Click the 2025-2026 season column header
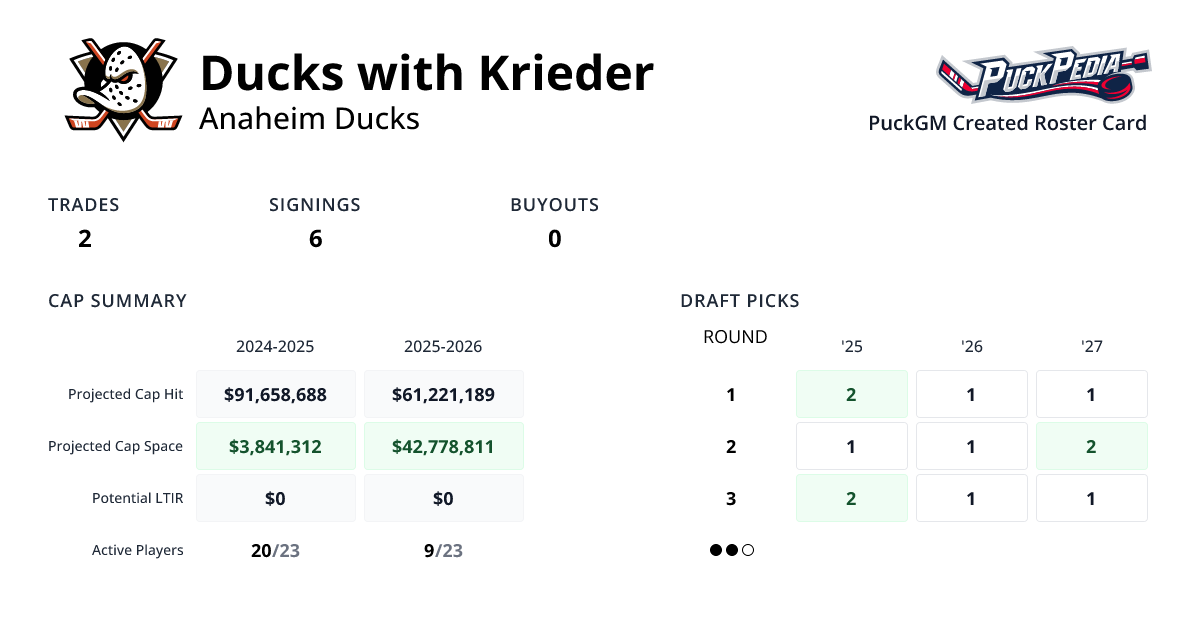This screenshot has width=1200, height=630. coord(443,347)
